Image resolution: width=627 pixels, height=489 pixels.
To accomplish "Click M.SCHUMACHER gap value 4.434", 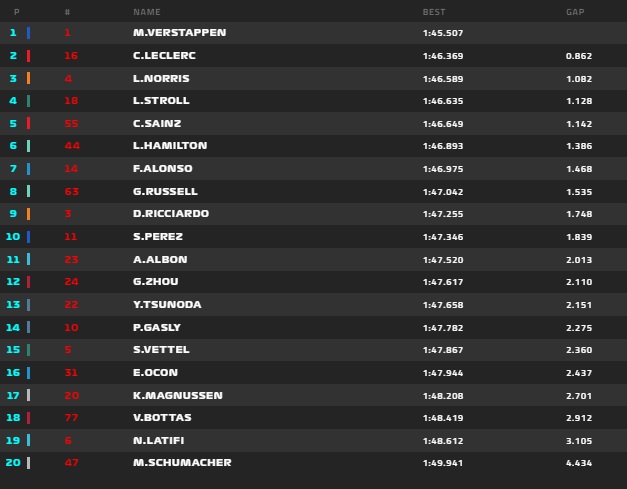I will (579, 463).
